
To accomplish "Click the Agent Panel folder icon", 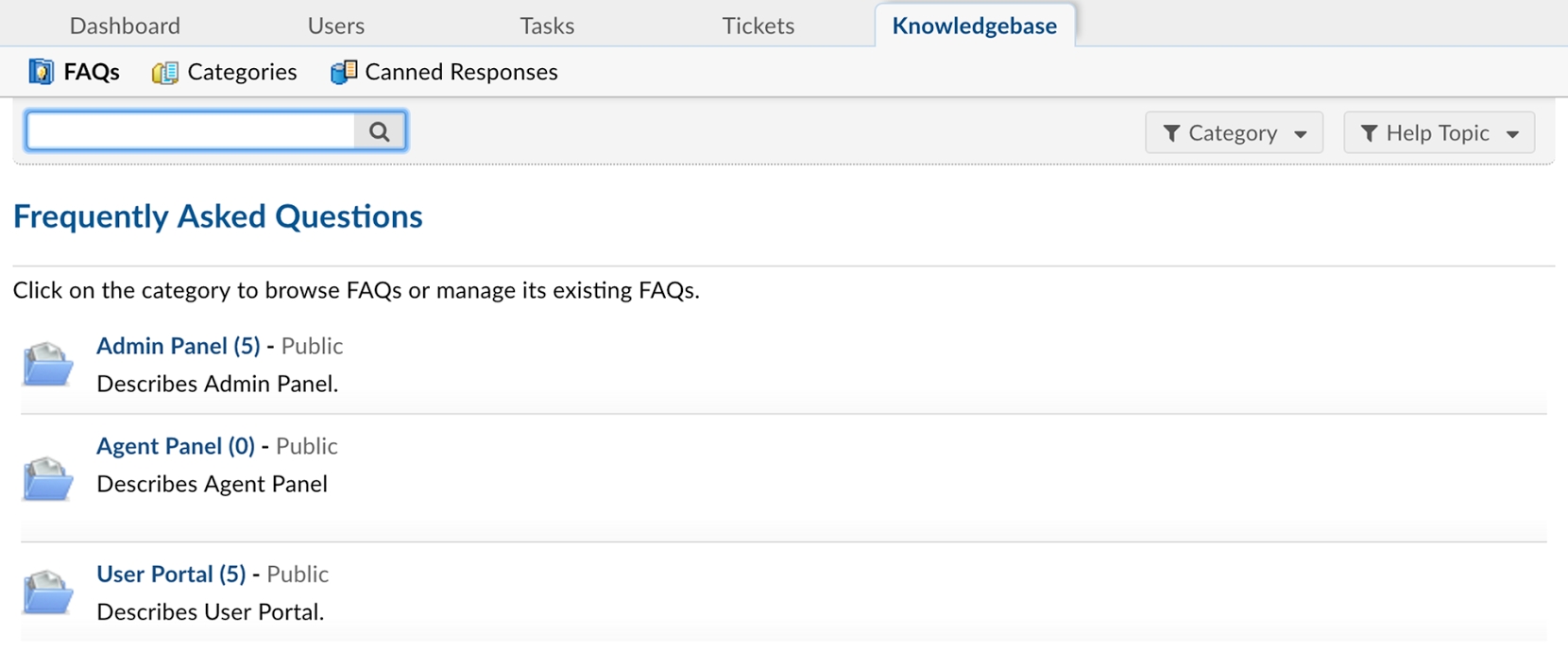I will tap(46, 477).
